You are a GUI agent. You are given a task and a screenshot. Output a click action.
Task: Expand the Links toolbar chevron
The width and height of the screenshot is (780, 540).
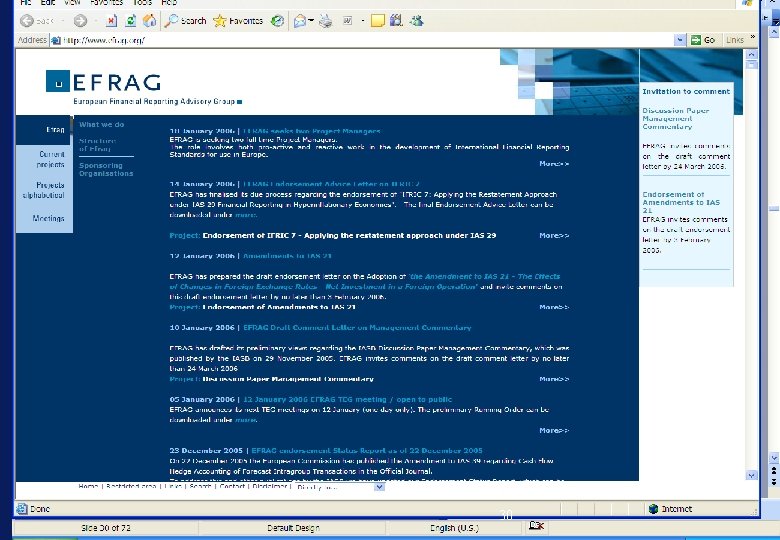pos(753,37)
